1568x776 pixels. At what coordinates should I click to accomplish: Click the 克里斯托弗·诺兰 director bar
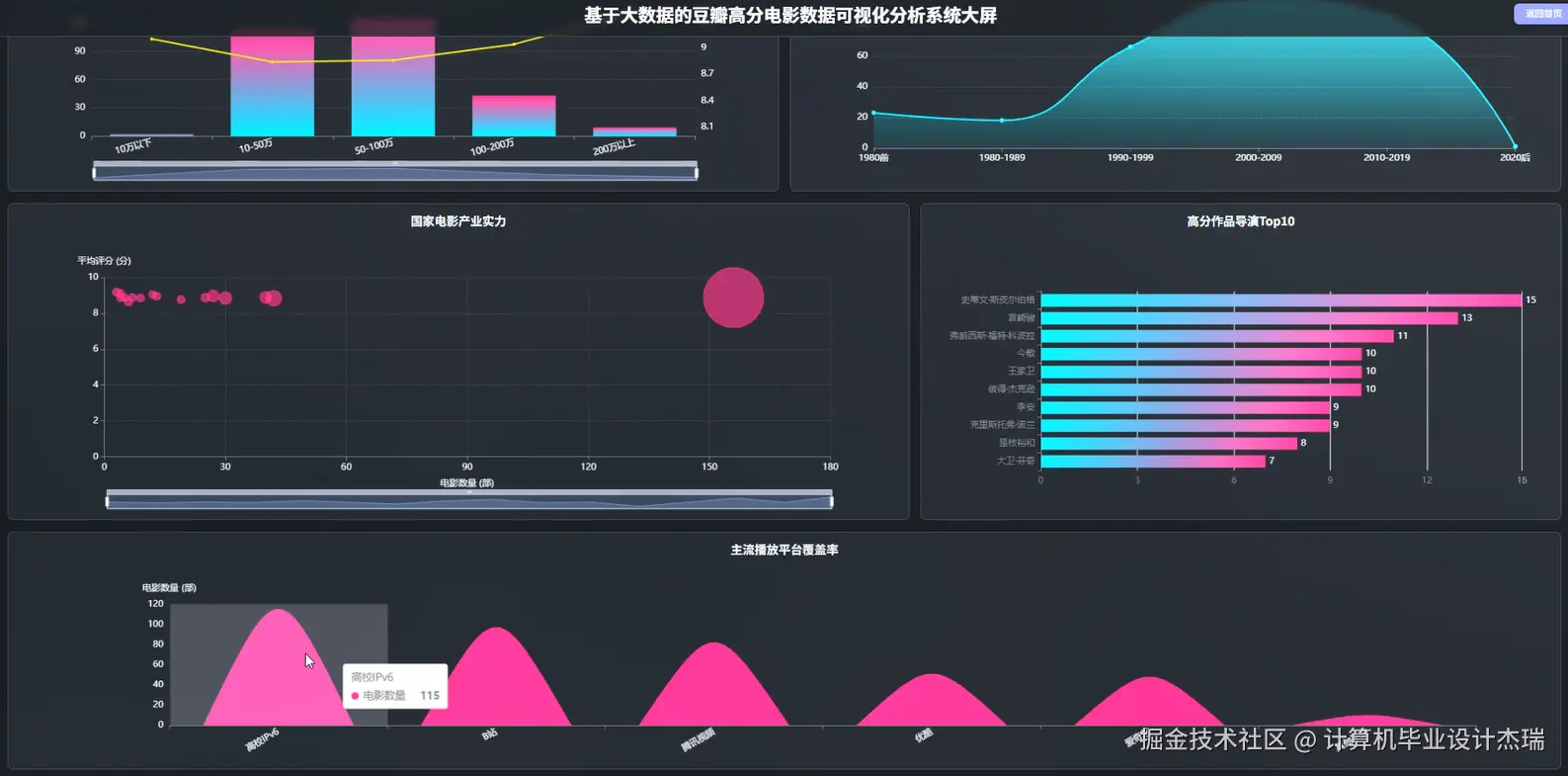point(1186,425)
